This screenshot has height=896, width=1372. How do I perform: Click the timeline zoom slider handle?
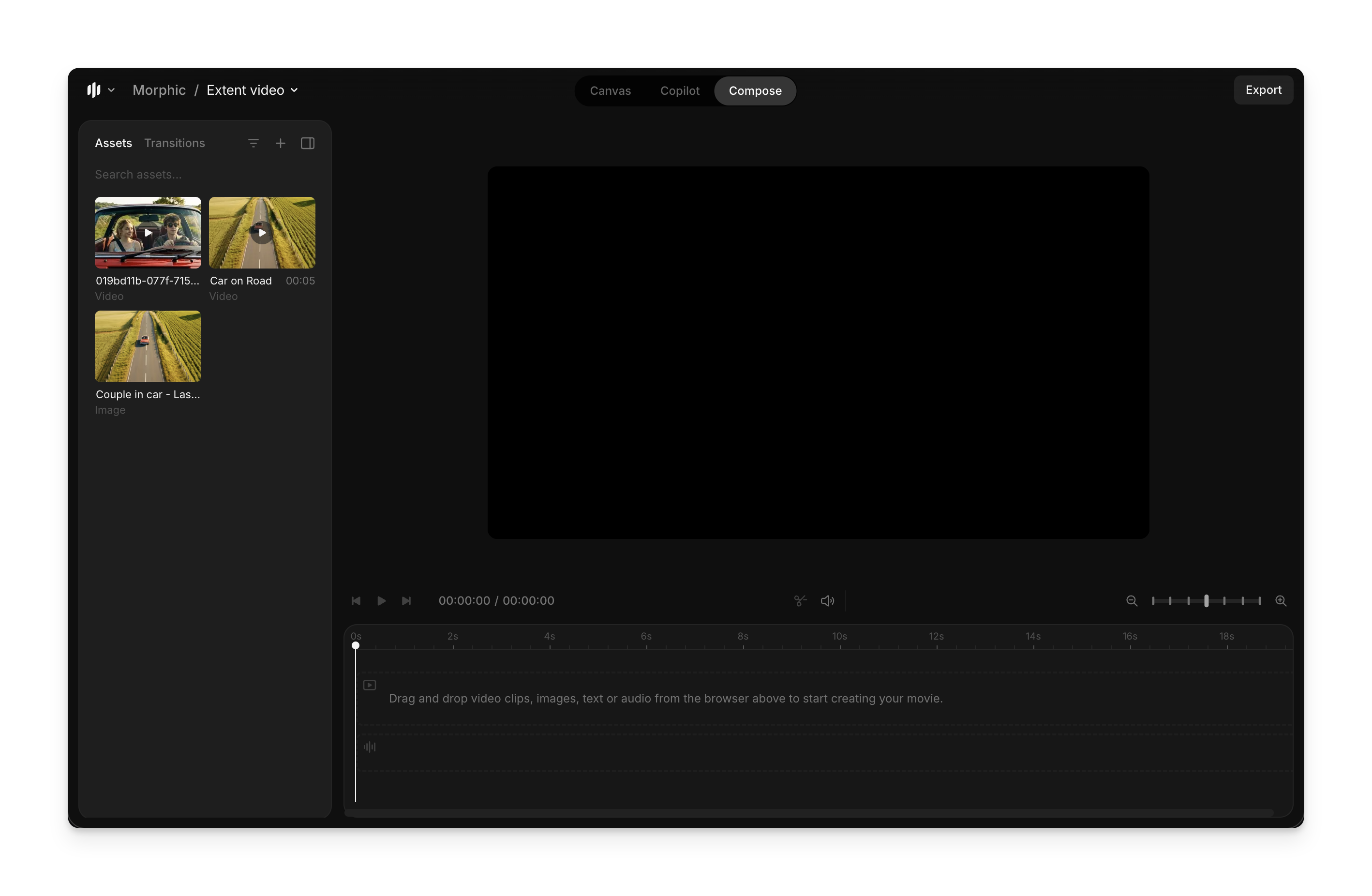(1206, 601)
